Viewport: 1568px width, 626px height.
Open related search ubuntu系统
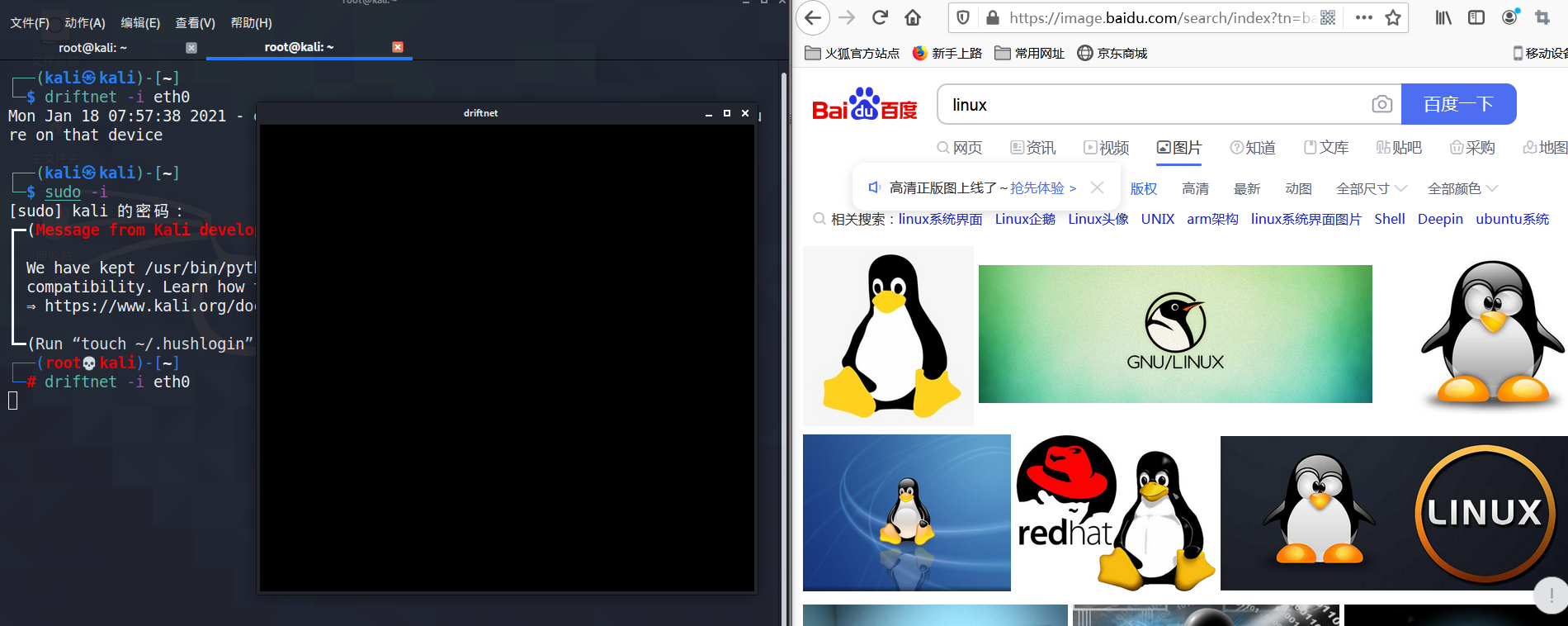(1513, 219)
